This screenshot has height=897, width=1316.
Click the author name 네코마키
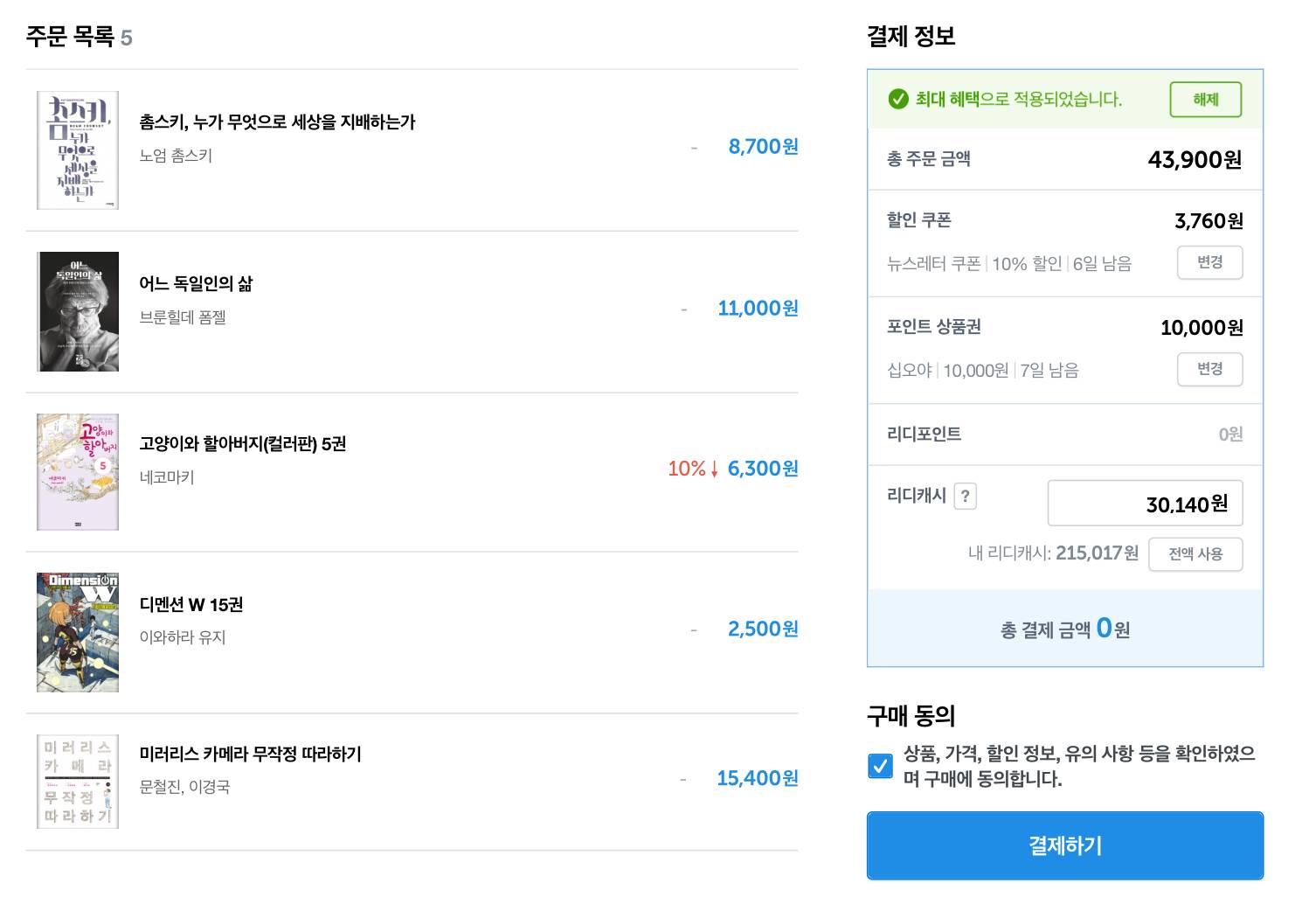[167, 477]
